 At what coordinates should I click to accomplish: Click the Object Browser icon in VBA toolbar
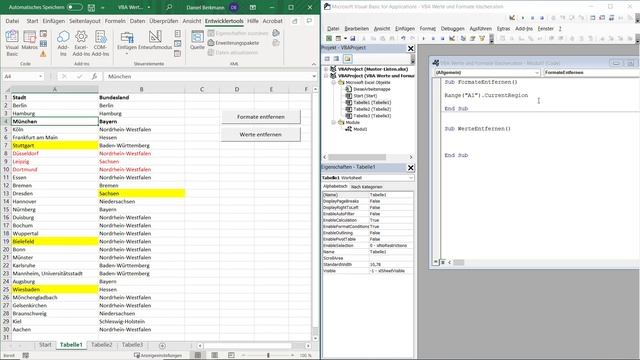pyautogui.click(x=482, y=38)
